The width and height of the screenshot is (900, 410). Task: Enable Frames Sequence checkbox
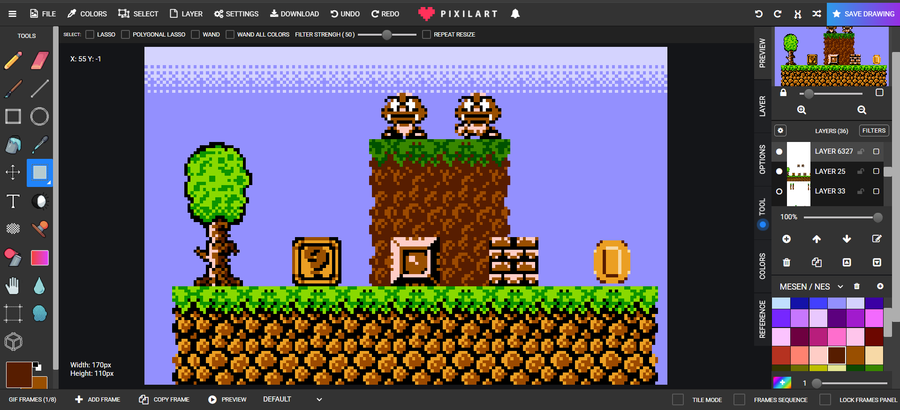click(739, 399)
